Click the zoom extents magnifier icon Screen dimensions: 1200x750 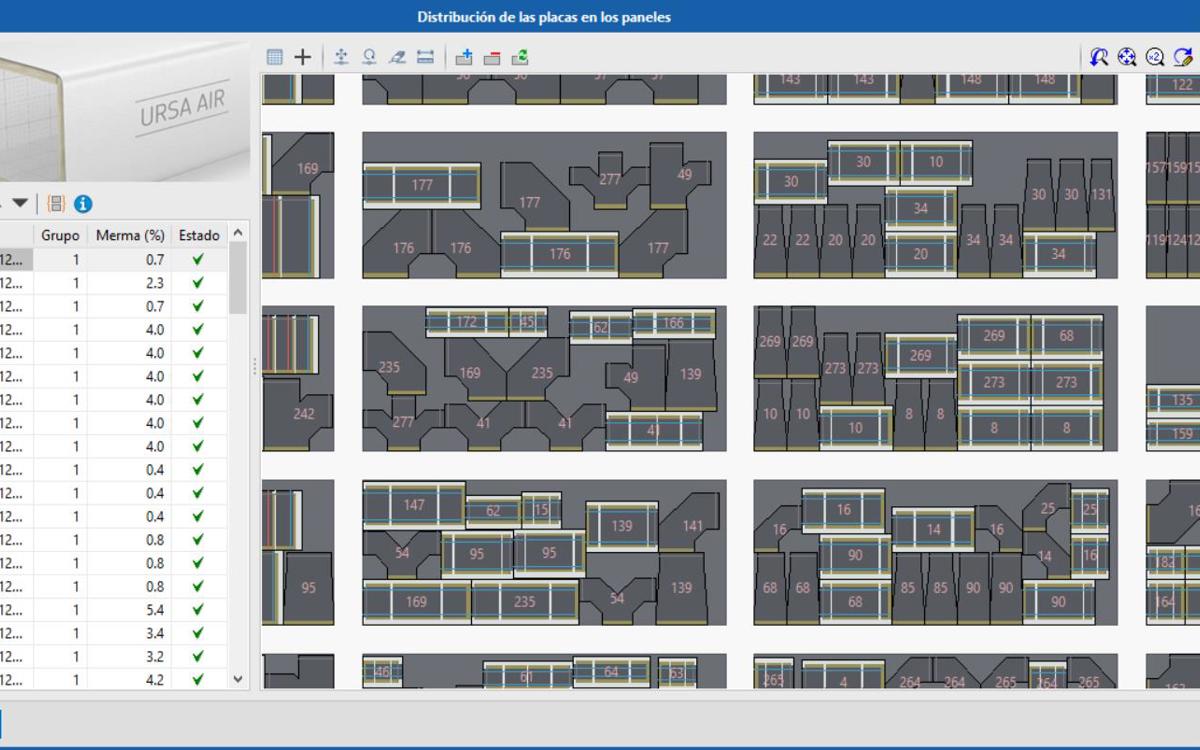pyautogui.click(x=1127, y=57)
